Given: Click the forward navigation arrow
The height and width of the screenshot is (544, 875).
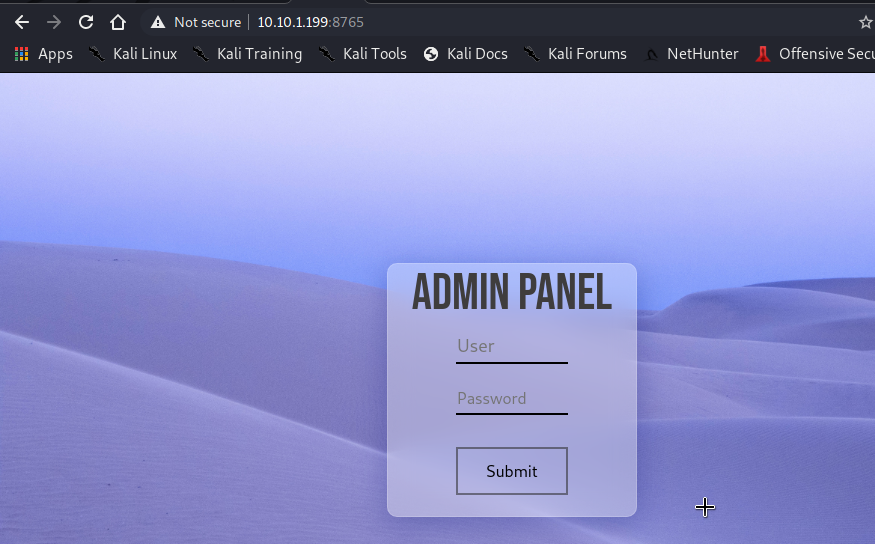Looking at the screenshot, I should [x=54, y=22].
